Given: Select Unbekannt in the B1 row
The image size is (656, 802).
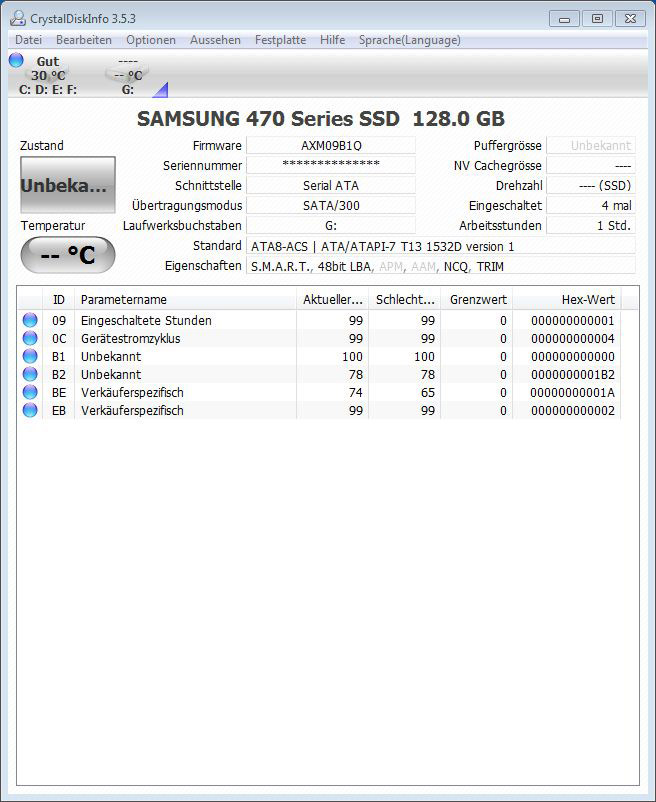Looking at the screenshot, I should coord(111,357).
